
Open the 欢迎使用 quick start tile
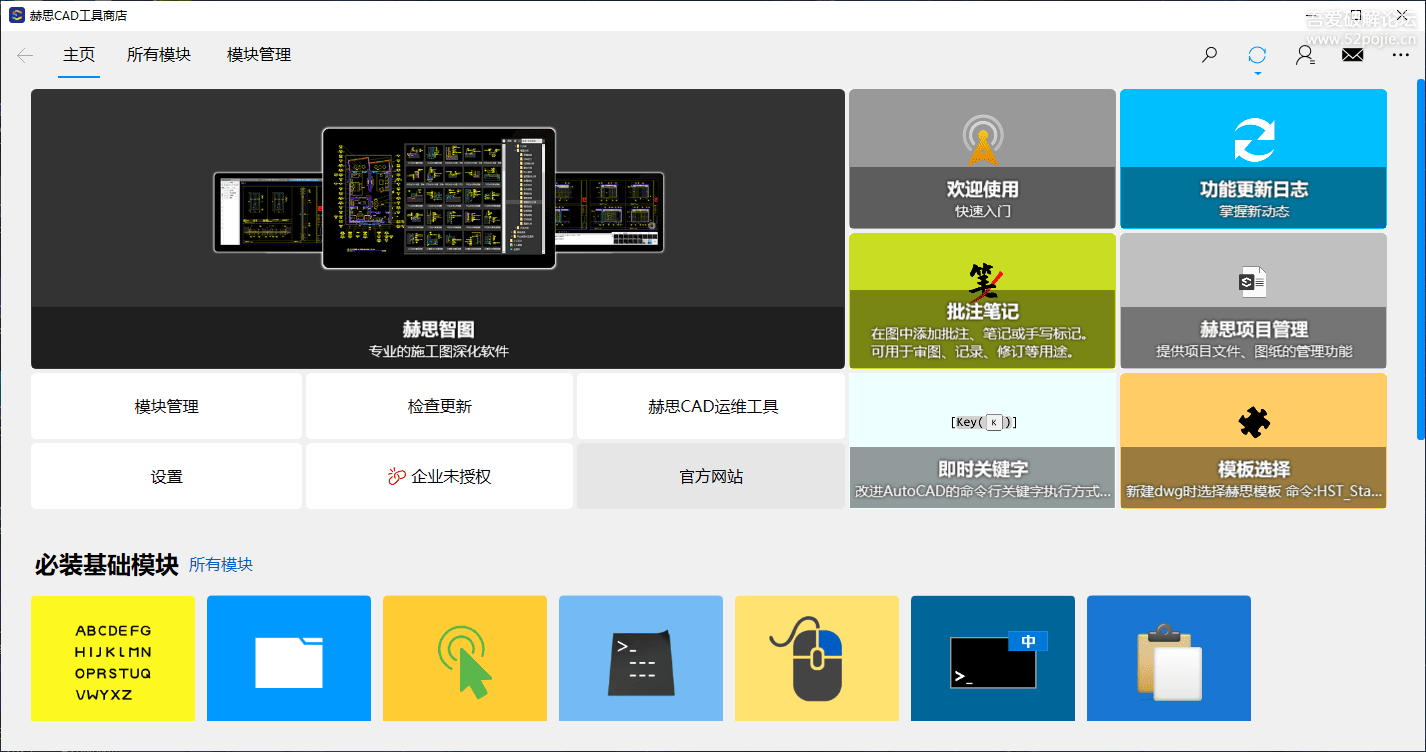click(x=982, y=159)
